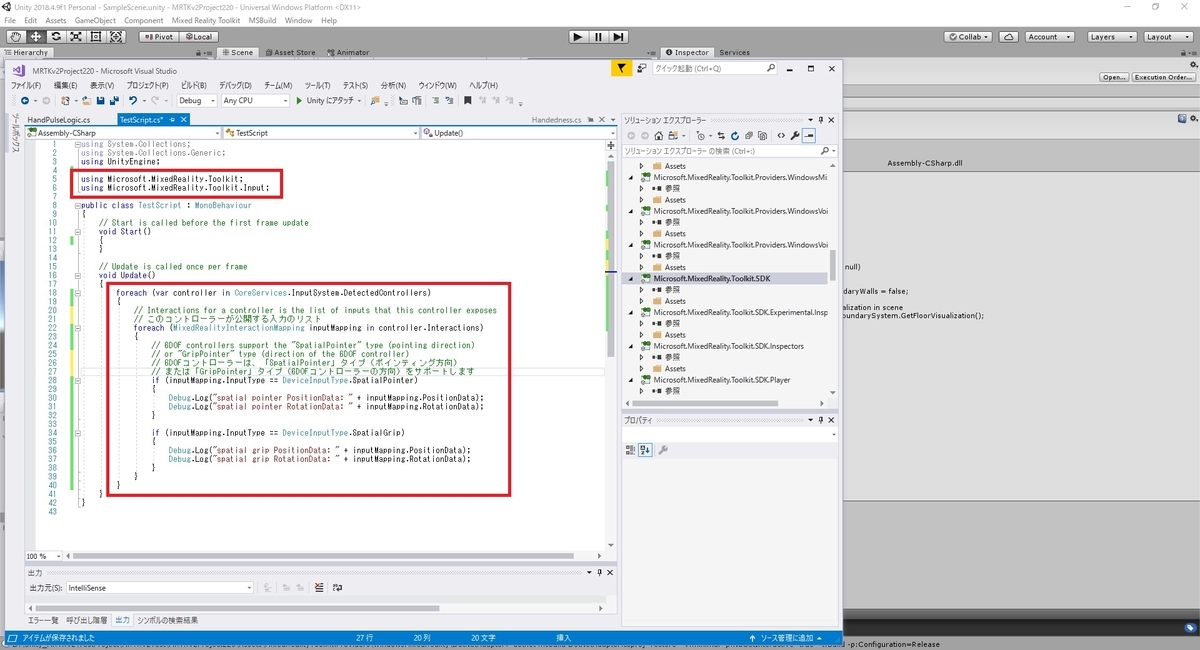Click Open... button in Unity Inspector
1200x650 pixels.
point(1114,77)
